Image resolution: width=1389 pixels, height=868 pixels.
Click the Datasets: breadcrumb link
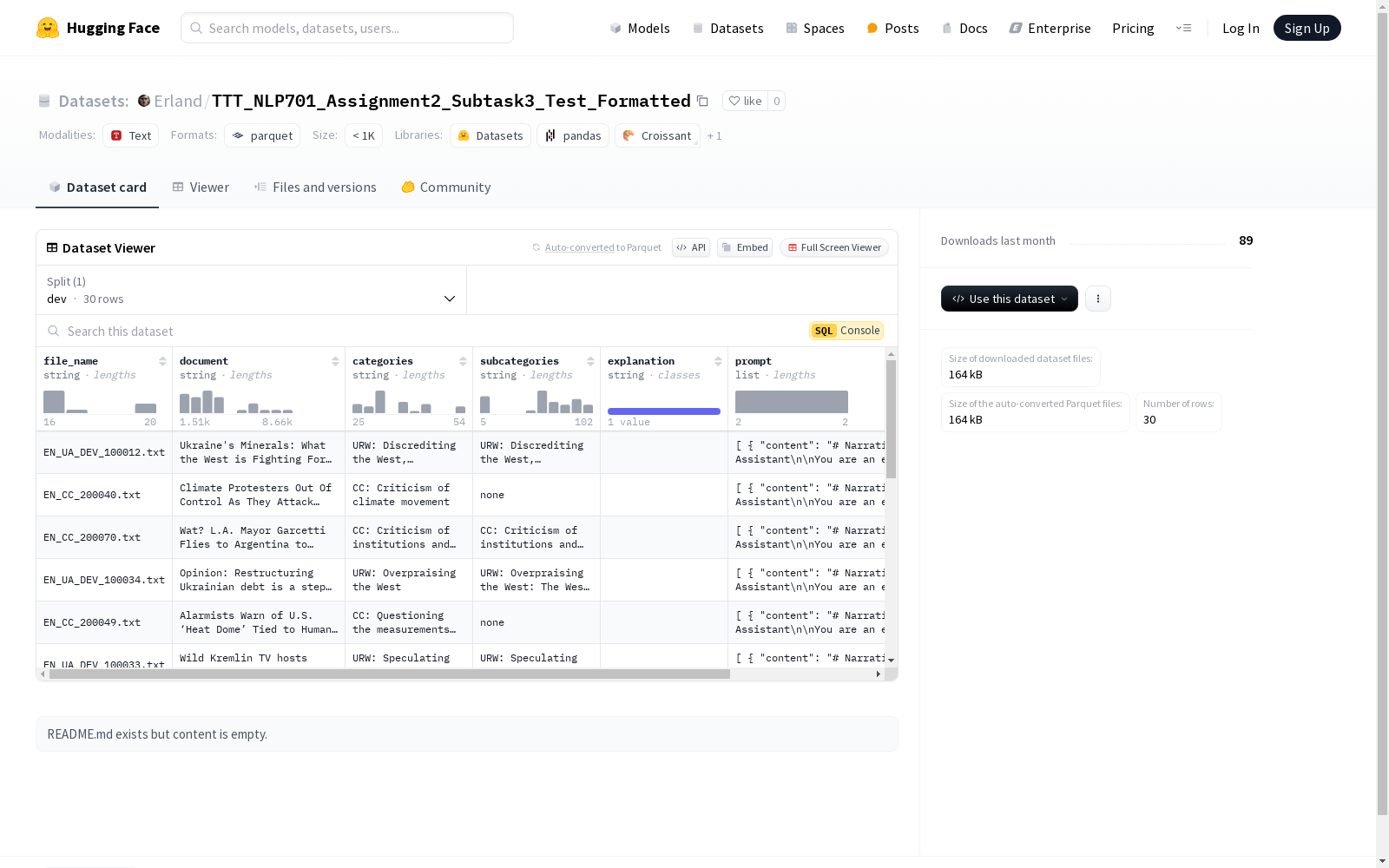pos(94,101)
